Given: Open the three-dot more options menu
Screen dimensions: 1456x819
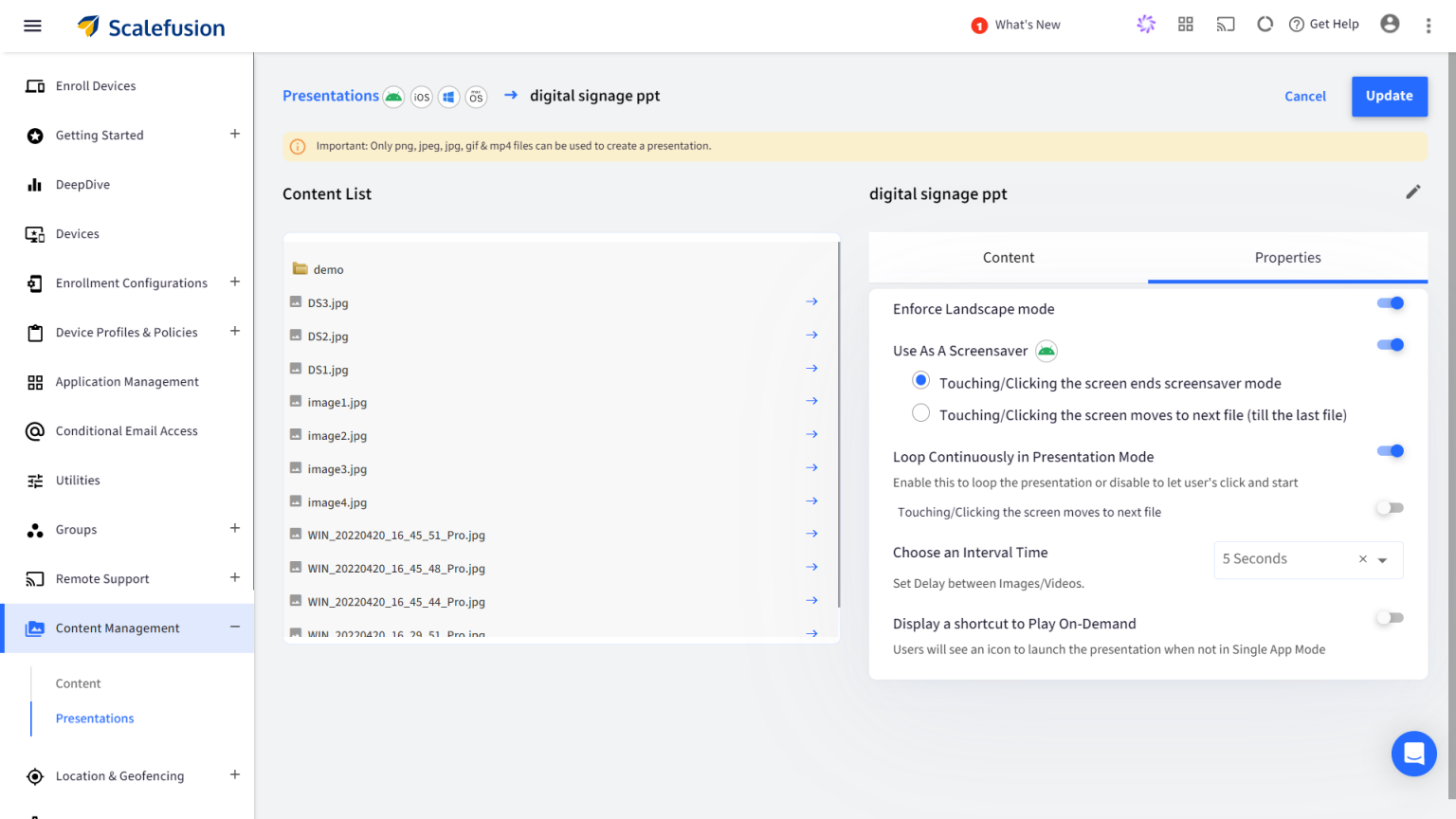Looking at the screenshot, I should (1429, 26).
